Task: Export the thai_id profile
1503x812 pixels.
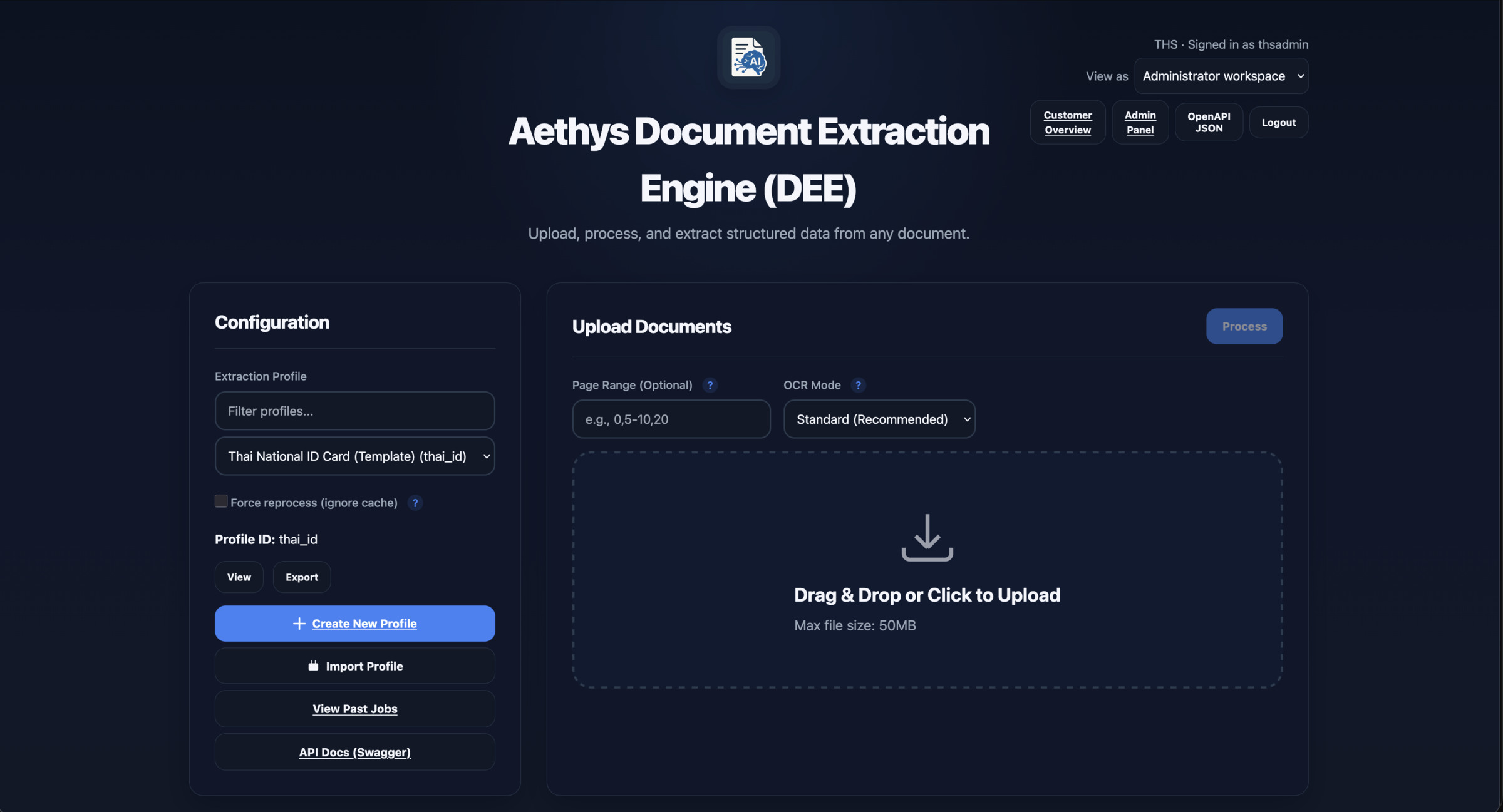Action: (x=302, y=577)
